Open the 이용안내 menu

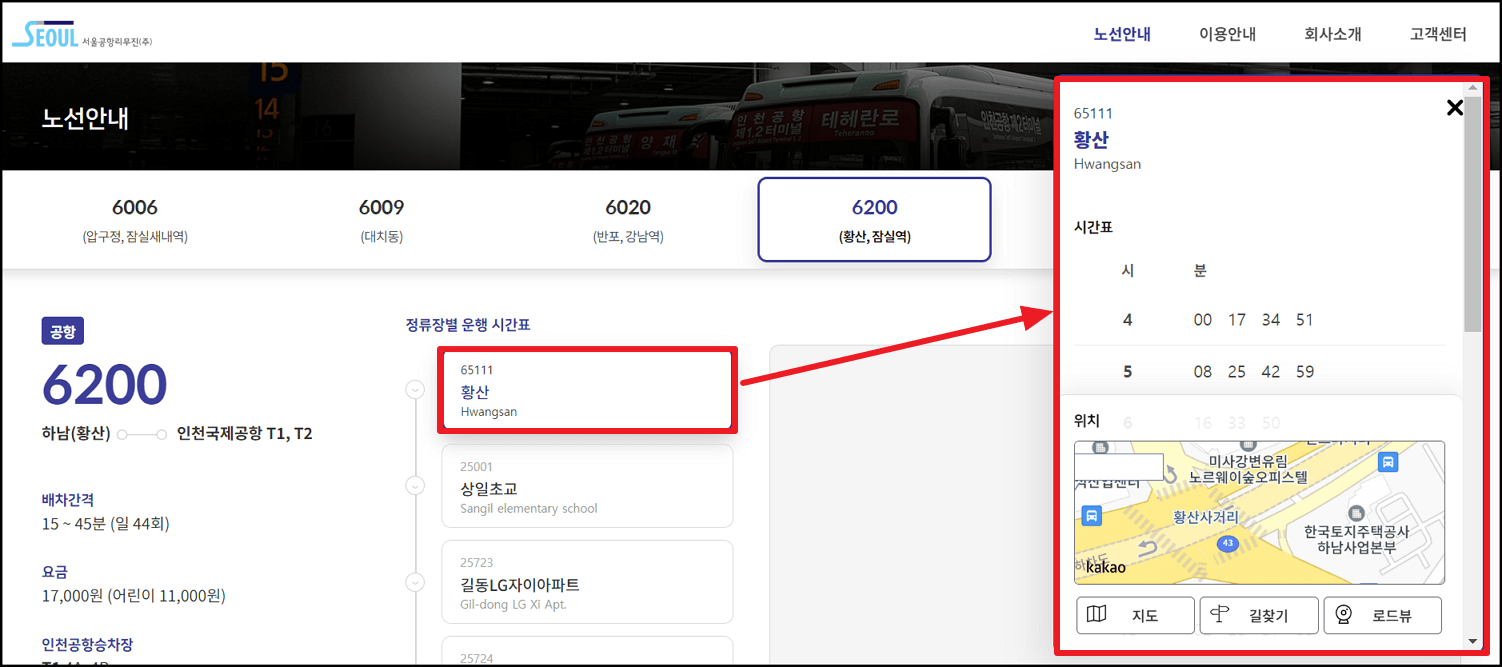pos(1227,33)
